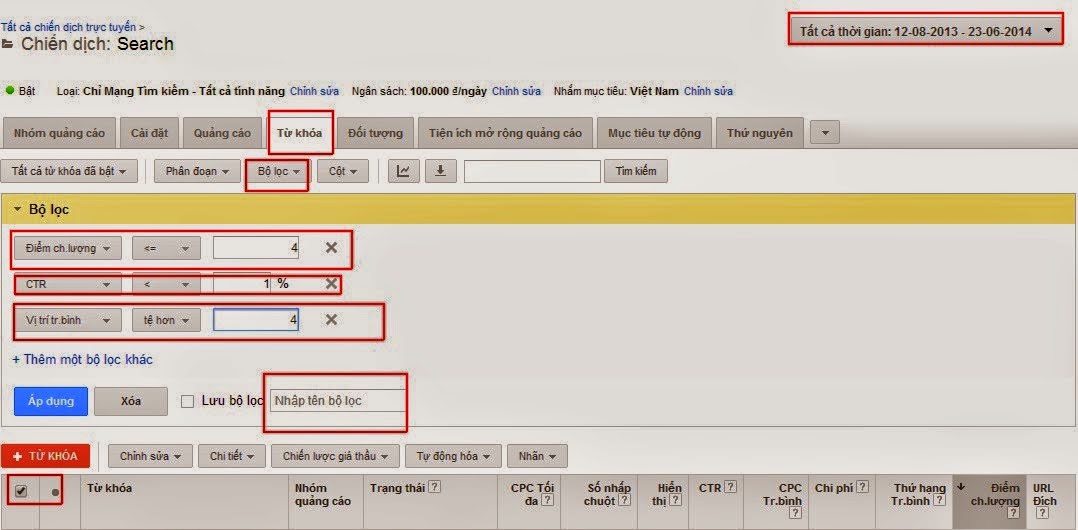Click help icon under CPC Tr.bình

pos(795,514)
